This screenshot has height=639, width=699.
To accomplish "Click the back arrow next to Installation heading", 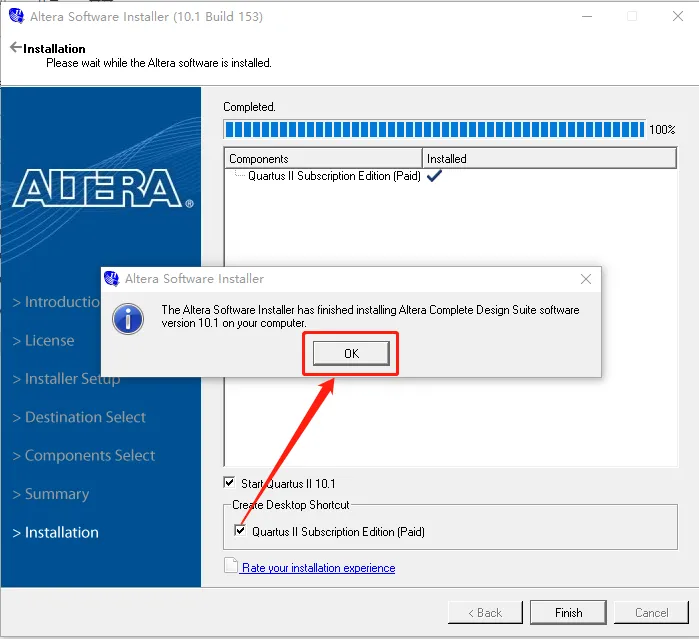I will coord(16,47).
